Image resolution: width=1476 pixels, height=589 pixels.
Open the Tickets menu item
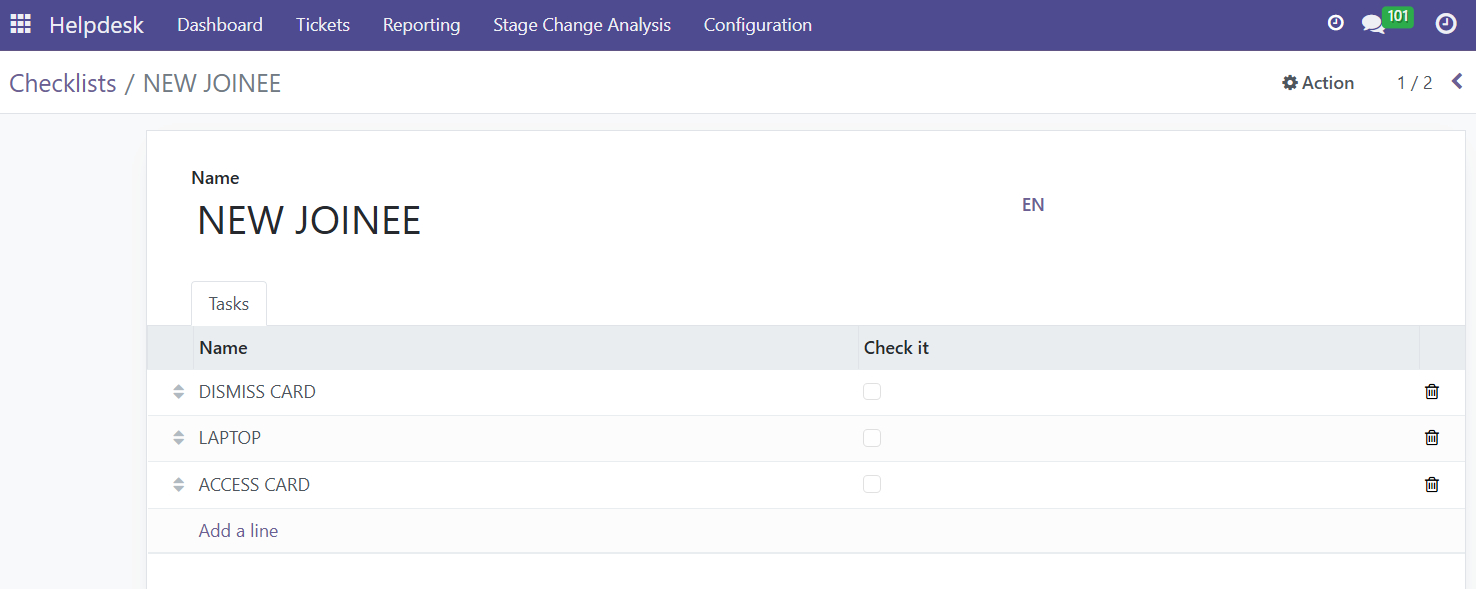click(x=323, y=25)
